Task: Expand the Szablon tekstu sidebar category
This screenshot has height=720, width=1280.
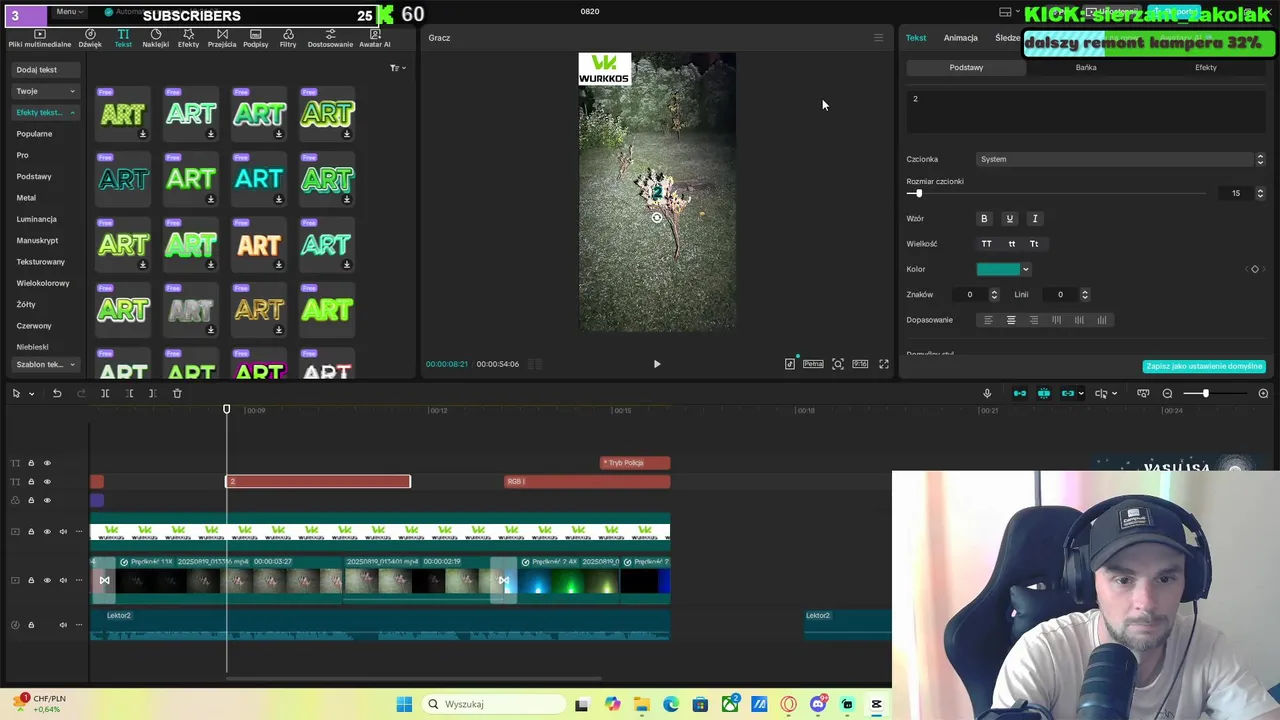Action: click(45, 364)
